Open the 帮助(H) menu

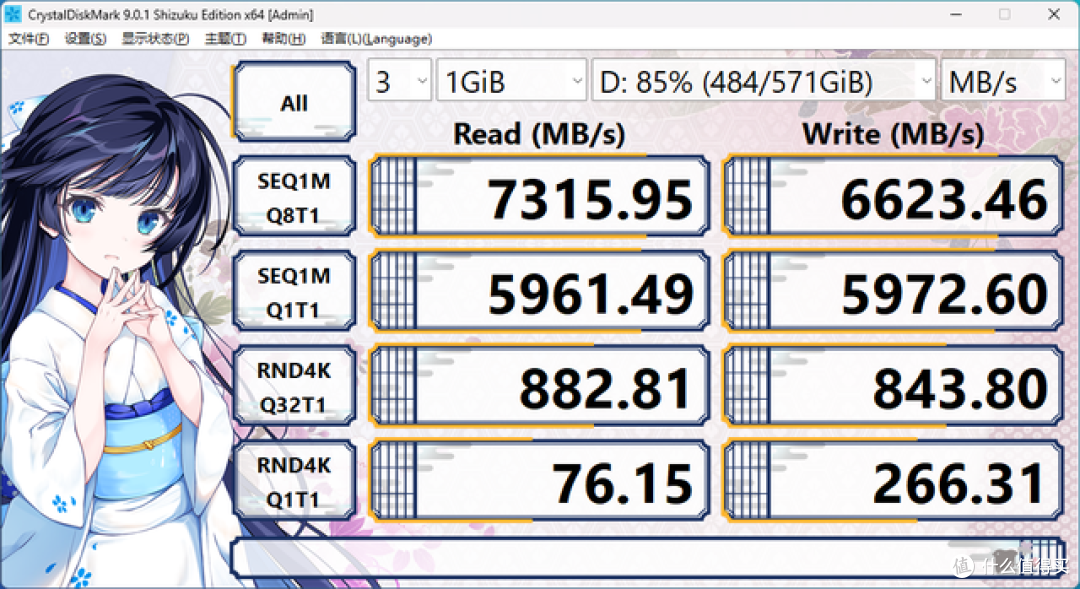[283, 39]
